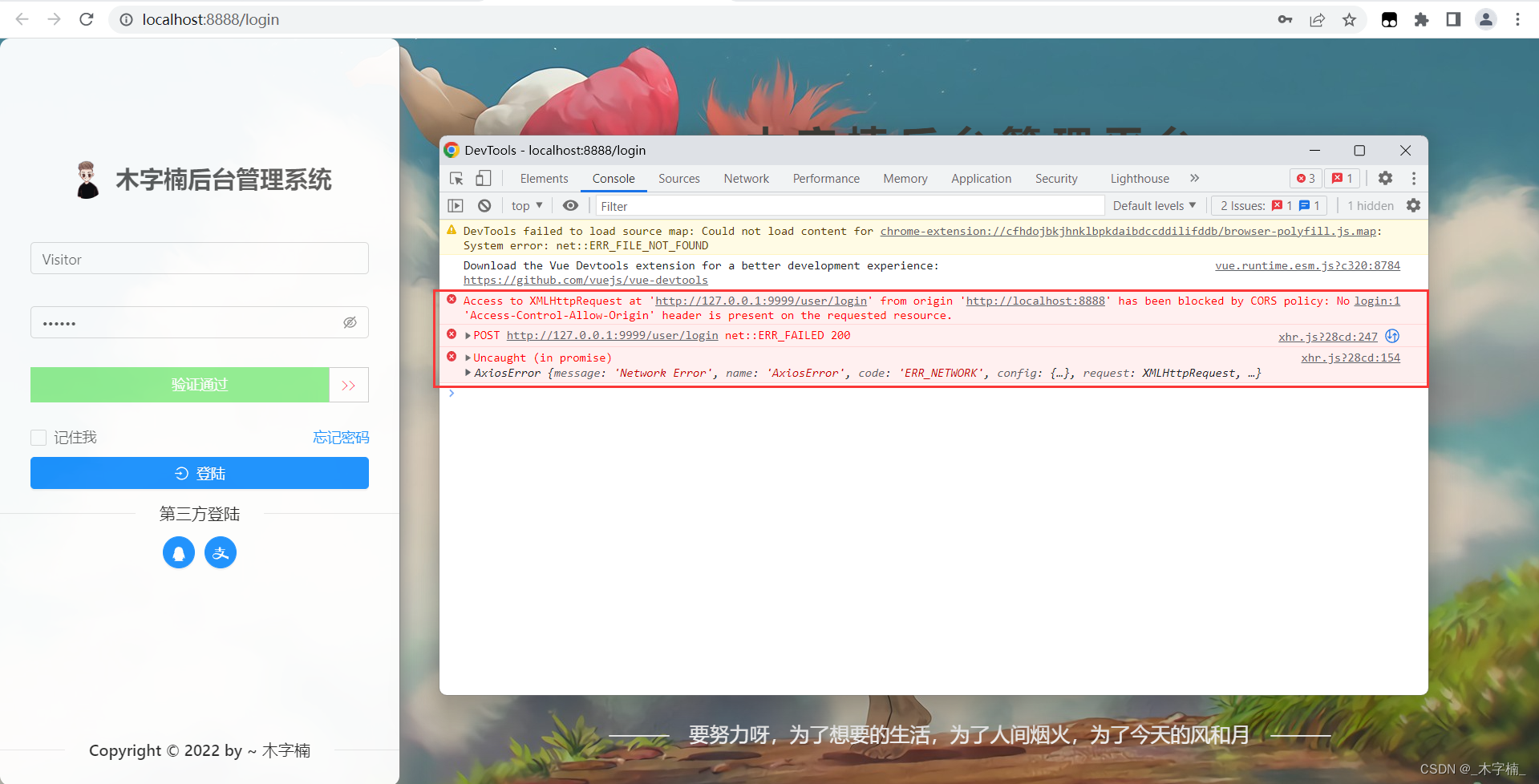This screenshot has width=1539, height=784.
Task: Clear the console
Action: pyautogui.click(x=484, y=205)
